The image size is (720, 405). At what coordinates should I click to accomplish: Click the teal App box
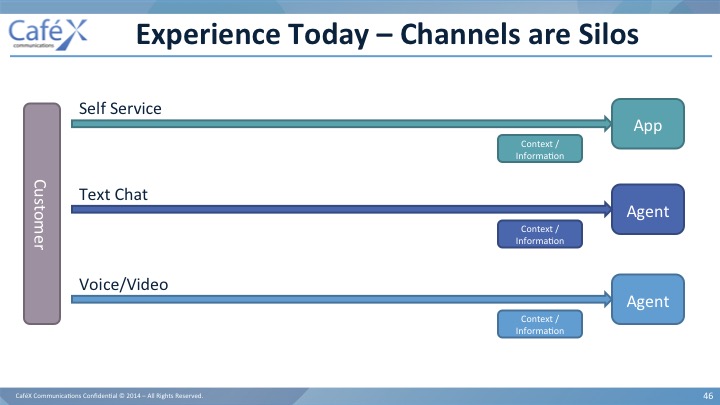[x=648, y=124]
